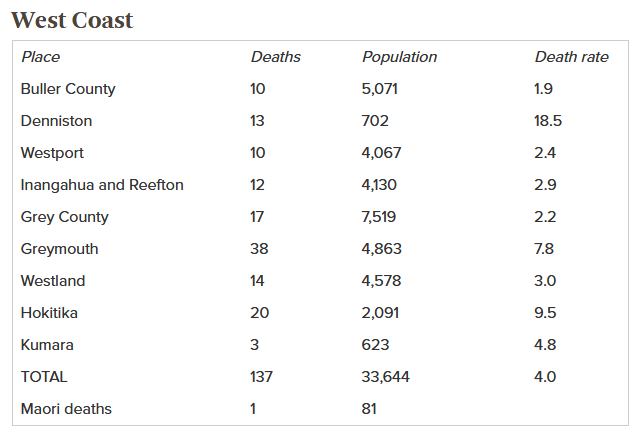Click Denniston's 18.5 death rate value
The image size is (639, 433).
548,121
